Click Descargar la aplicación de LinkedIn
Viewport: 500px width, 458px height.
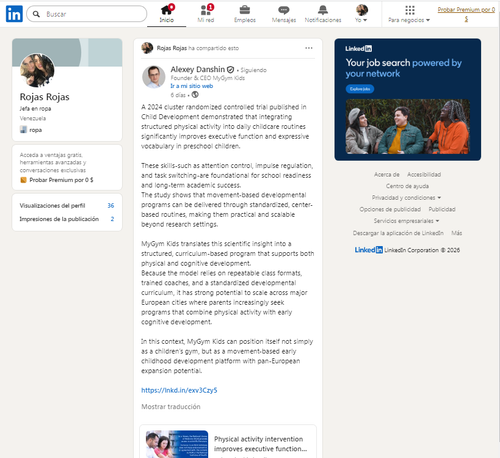[x=398, y=233]
